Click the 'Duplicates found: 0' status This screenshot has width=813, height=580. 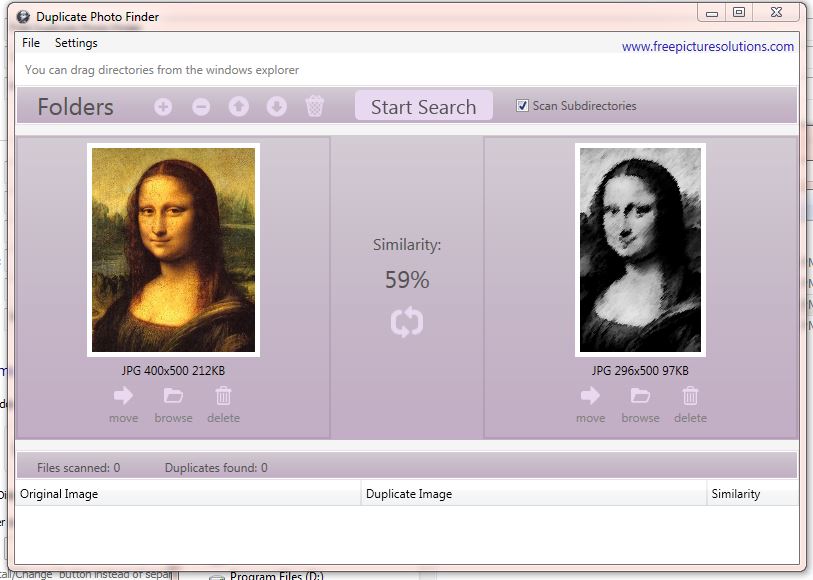point(216,468)
